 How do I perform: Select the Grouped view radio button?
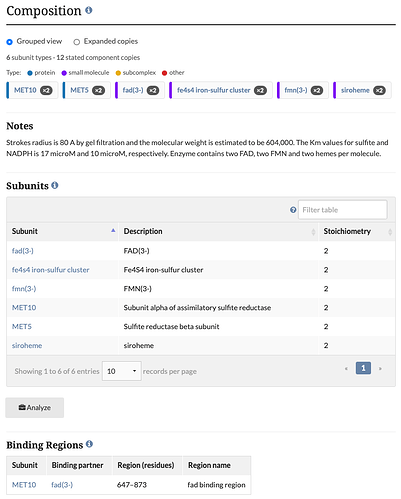9,42
